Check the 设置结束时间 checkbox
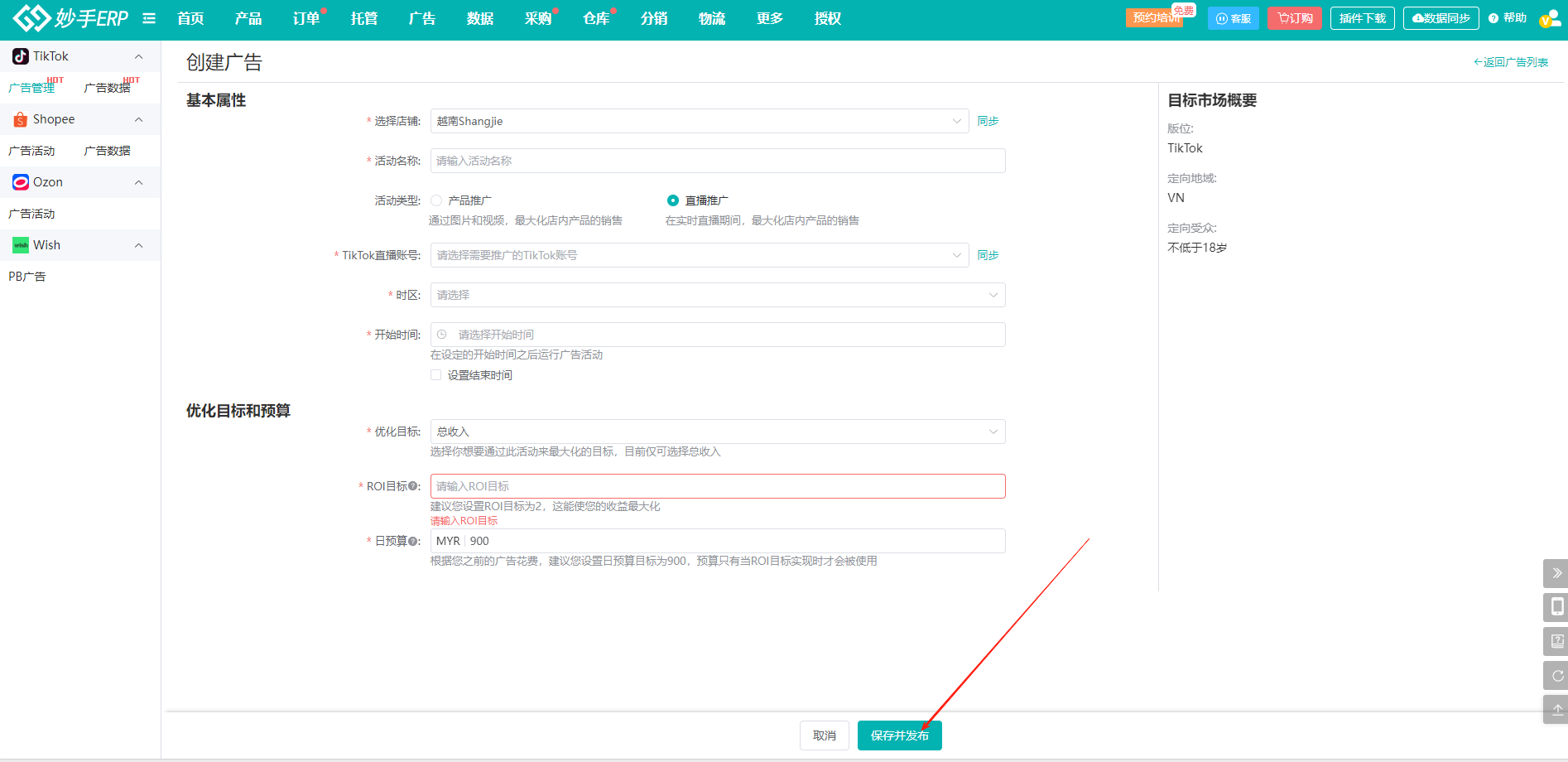The height and width of the screenshot is (762, 1568). pos(435,375)
